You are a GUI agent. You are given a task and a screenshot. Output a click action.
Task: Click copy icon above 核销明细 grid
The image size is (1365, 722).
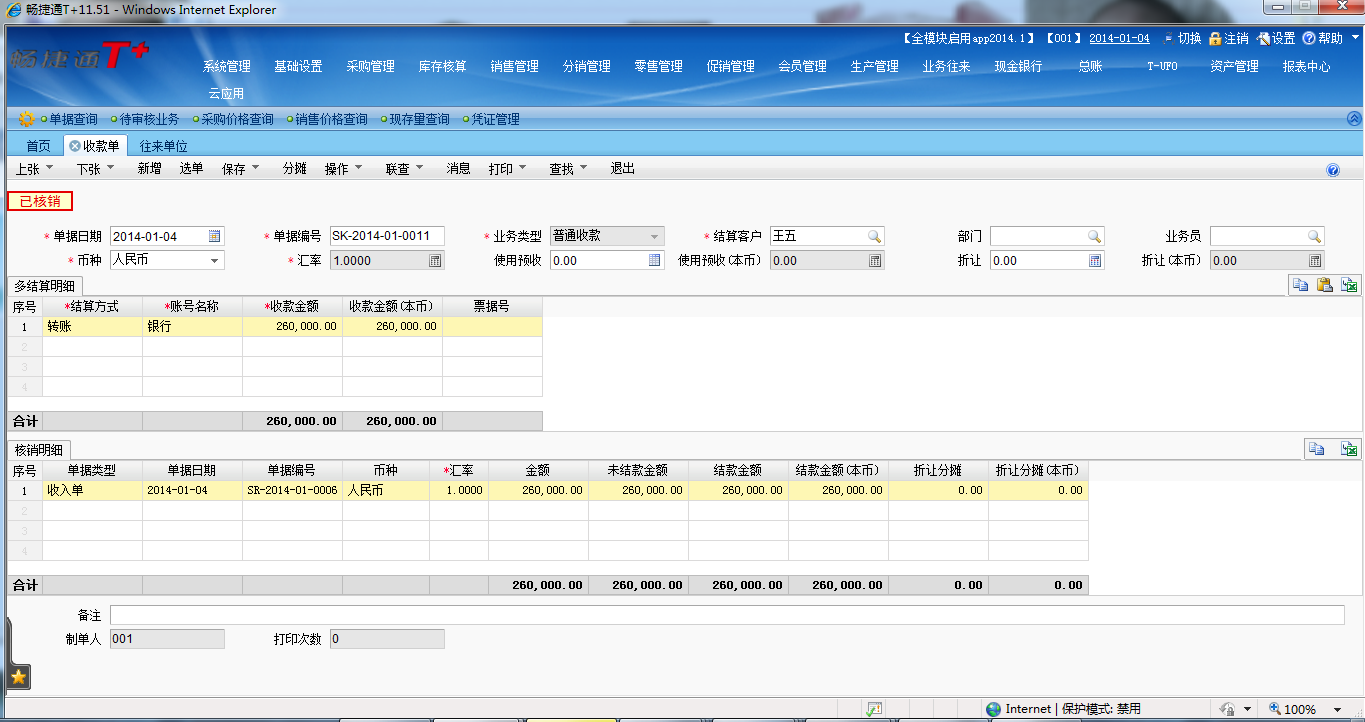pos(1317,449)
